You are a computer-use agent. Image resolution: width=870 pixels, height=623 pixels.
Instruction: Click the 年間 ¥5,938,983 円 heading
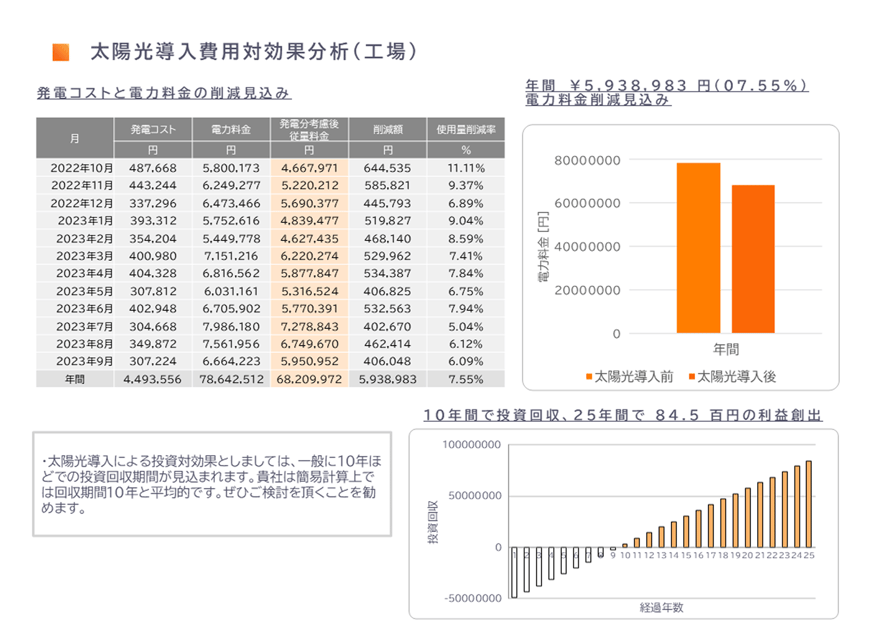tap(665, 86)
